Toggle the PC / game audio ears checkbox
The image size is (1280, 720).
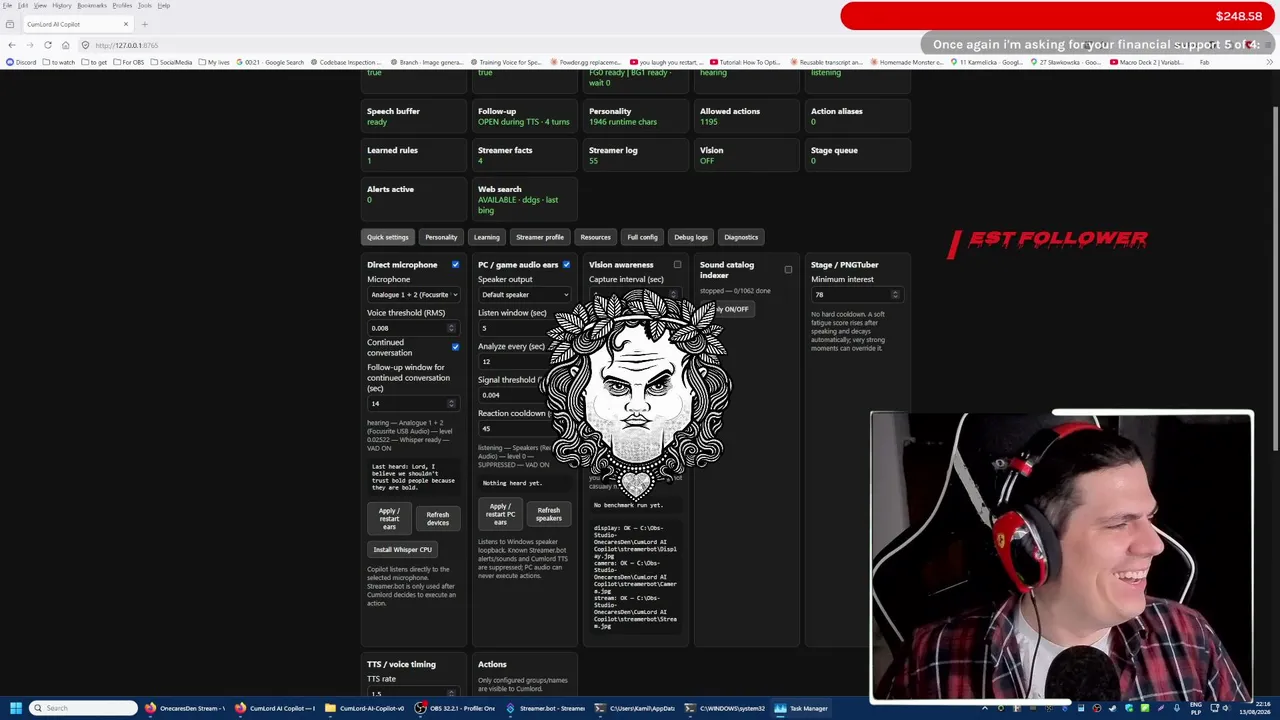(x=566, y=265)
